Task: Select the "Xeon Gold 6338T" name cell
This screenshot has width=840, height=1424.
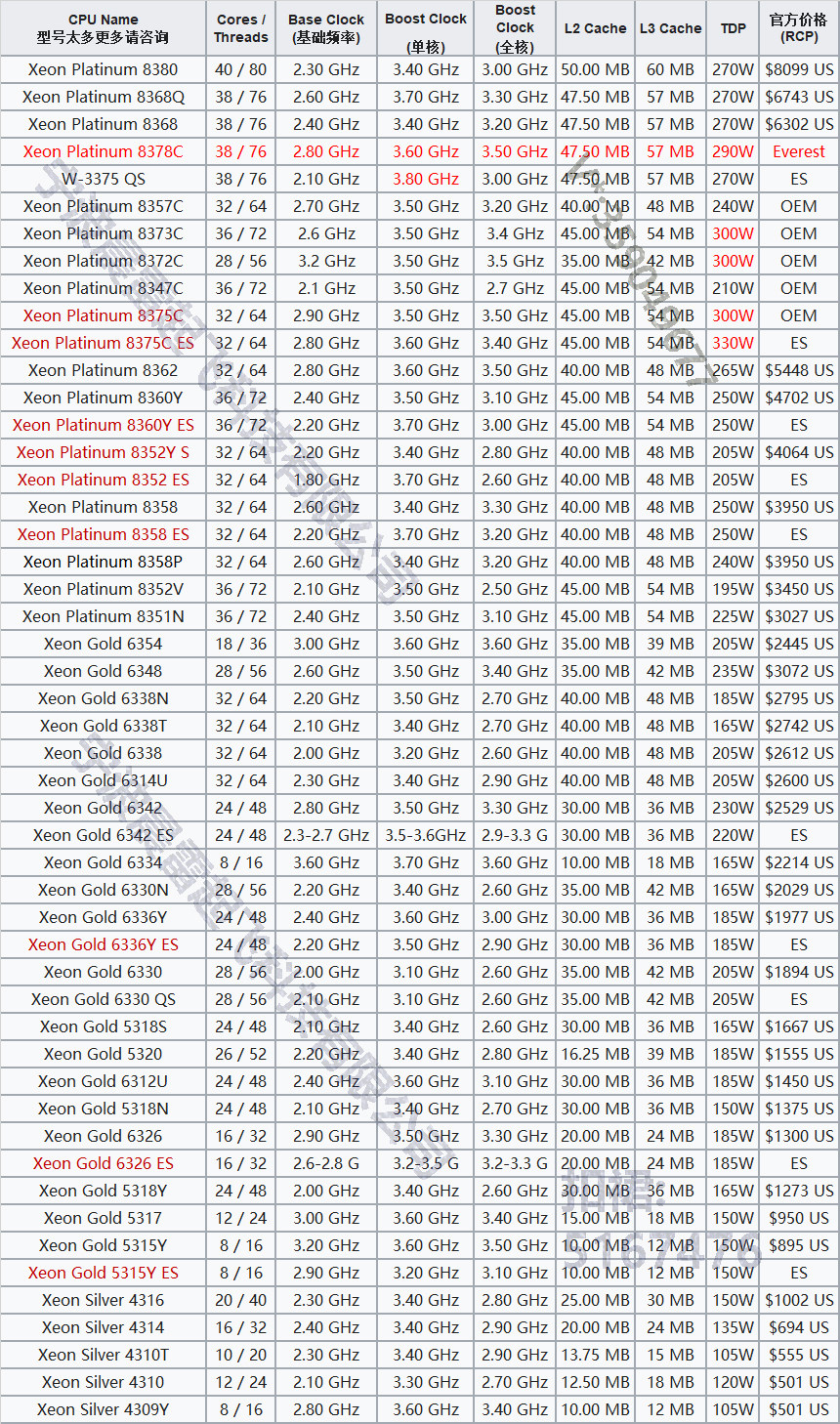Action: tap(103, 726)
